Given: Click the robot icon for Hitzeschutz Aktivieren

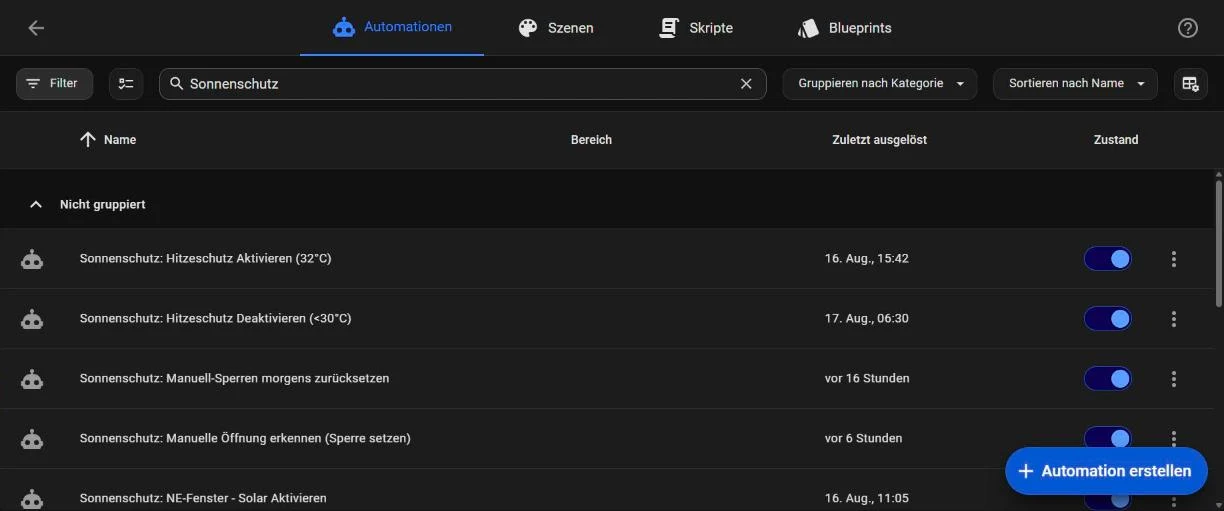Looking at the screenshot, I should 32,259.
